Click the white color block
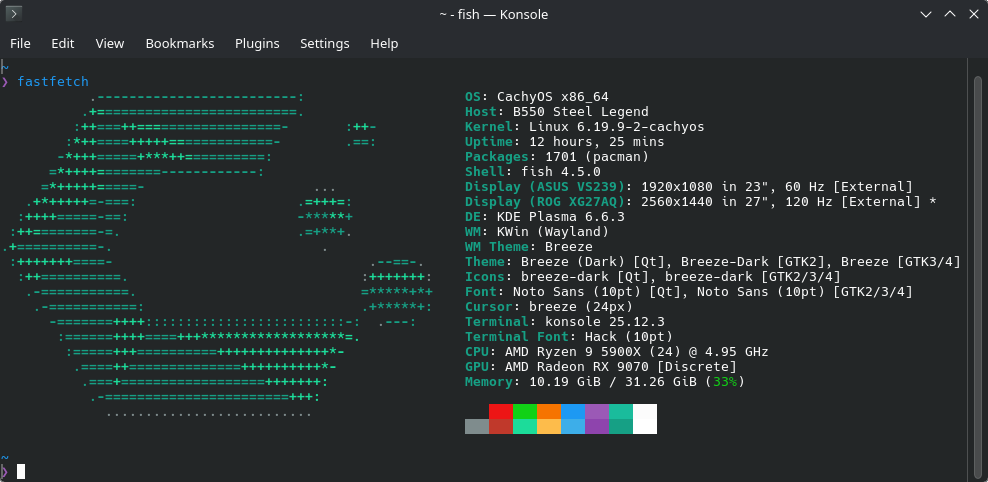The height and width of the screenshot is (482, 988). click(645, 411)
